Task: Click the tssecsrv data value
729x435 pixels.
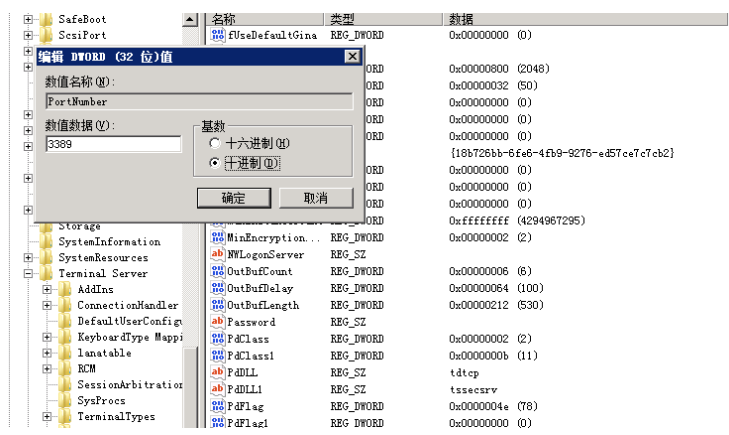Action: (473, 389)
